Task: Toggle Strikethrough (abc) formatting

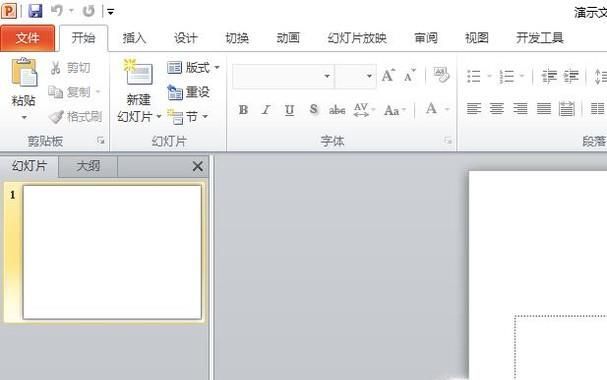Action: click(337, 110)
